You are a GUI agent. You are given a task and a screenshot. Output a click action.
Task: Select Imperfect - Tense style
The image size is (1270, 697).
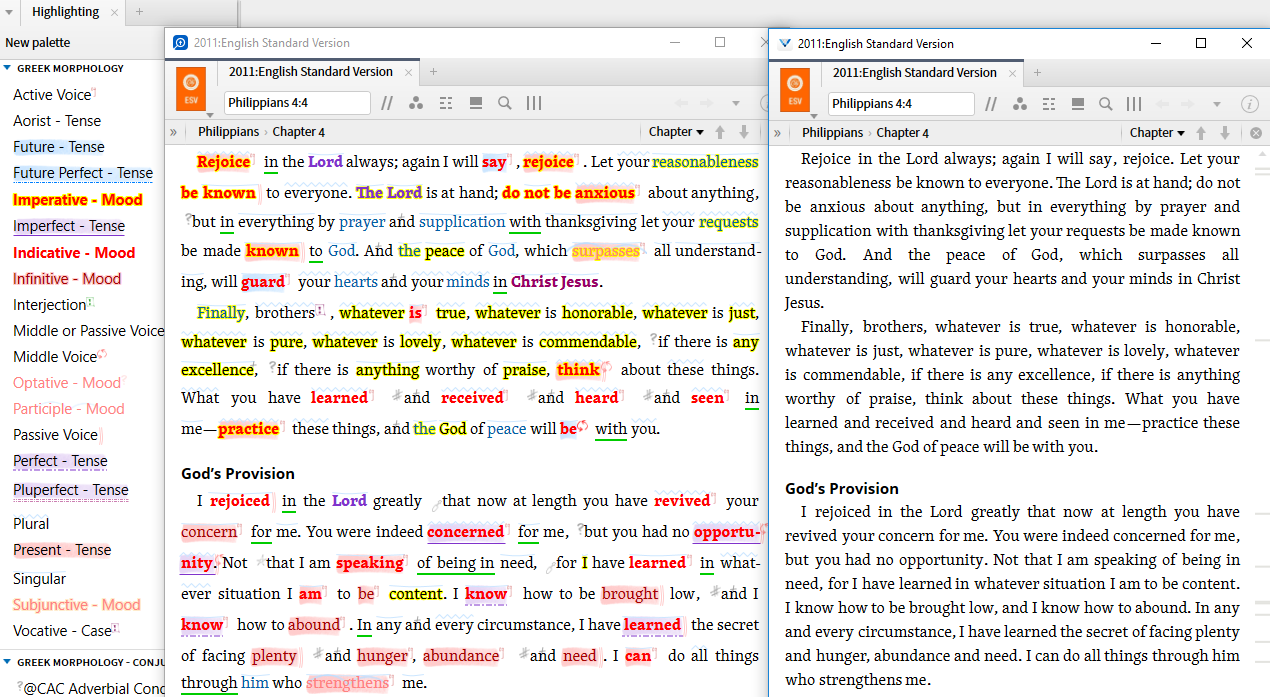pyautogui.click(x=69, y=226)
